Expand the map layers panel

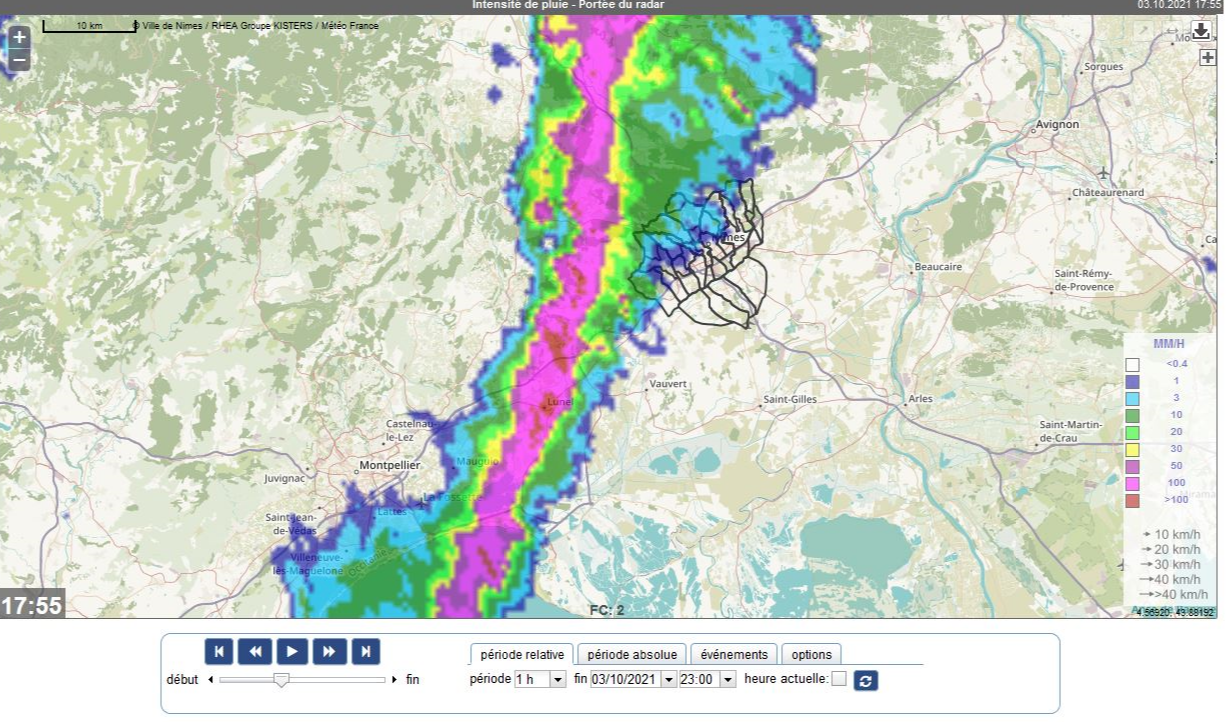[1207, 58]
